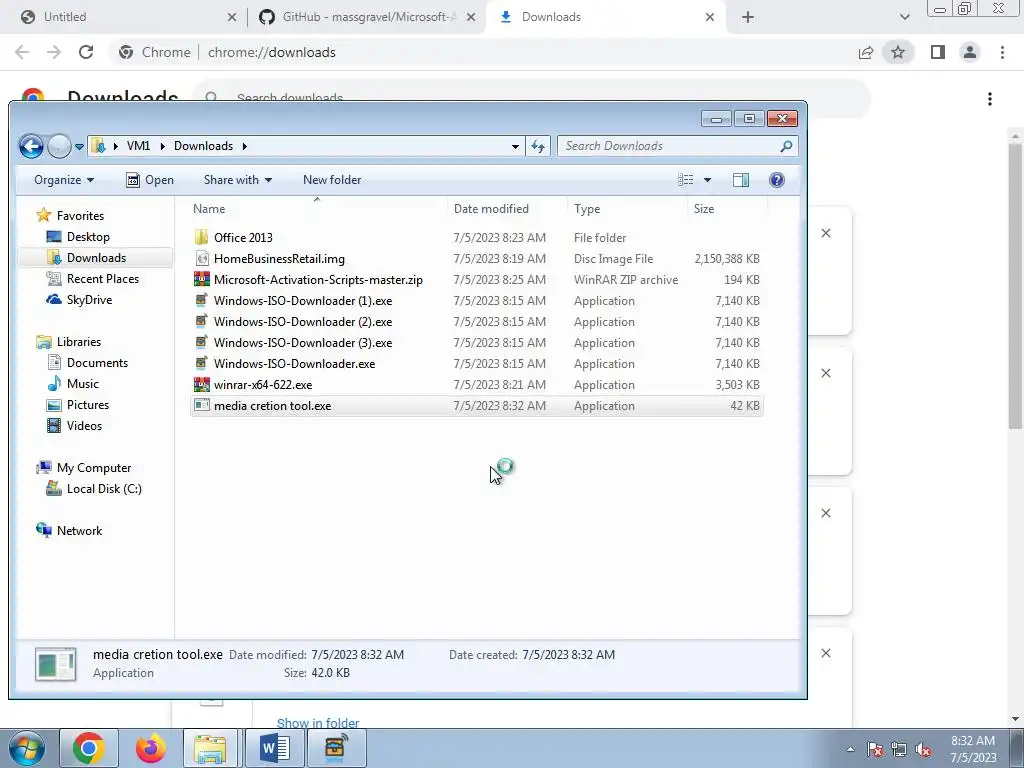
Task: Click the Explorer search magnifier icon
Action: coord(786,146)
